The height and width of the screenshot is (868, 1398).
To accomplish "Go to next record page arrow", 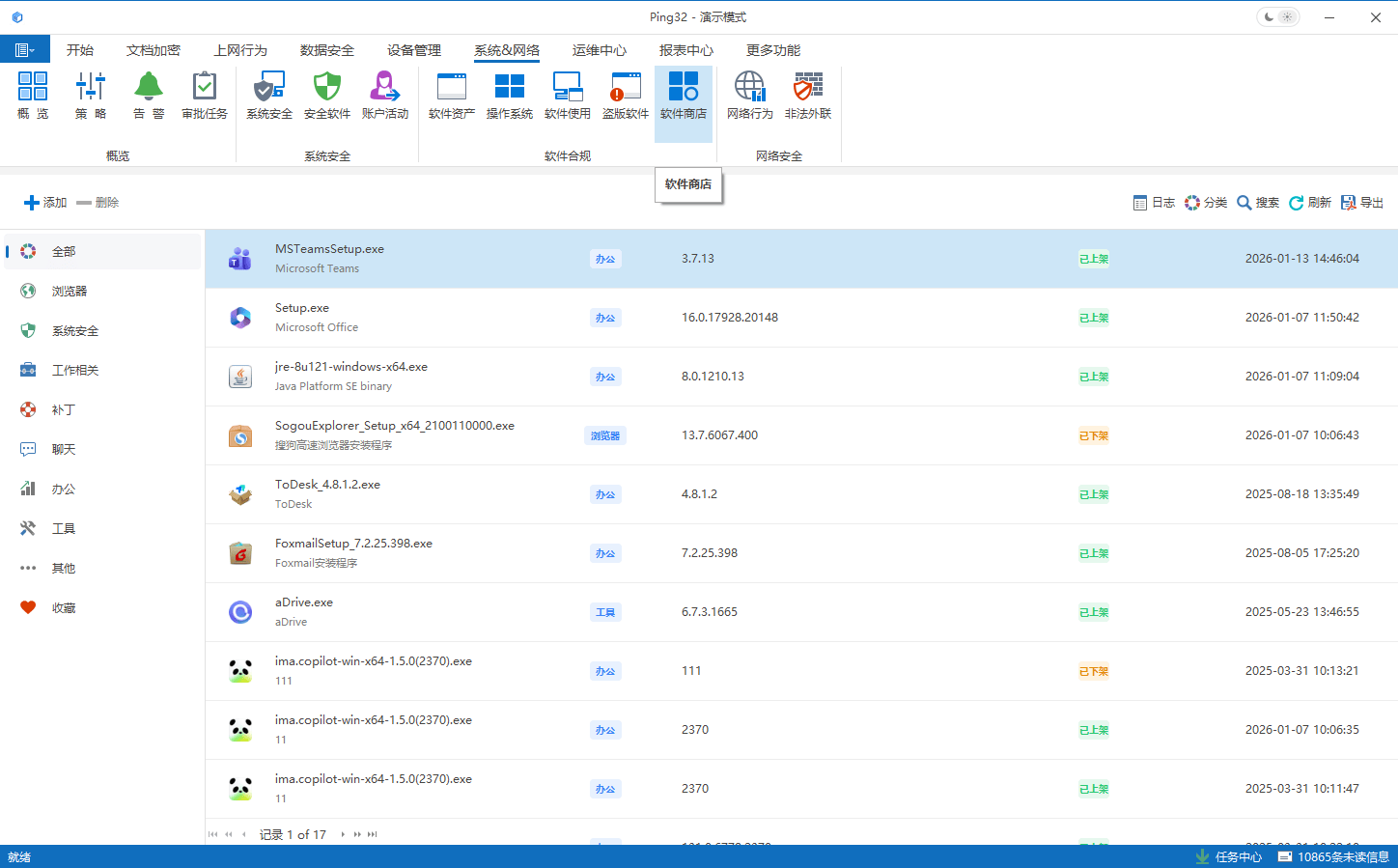I will [343, 834].
